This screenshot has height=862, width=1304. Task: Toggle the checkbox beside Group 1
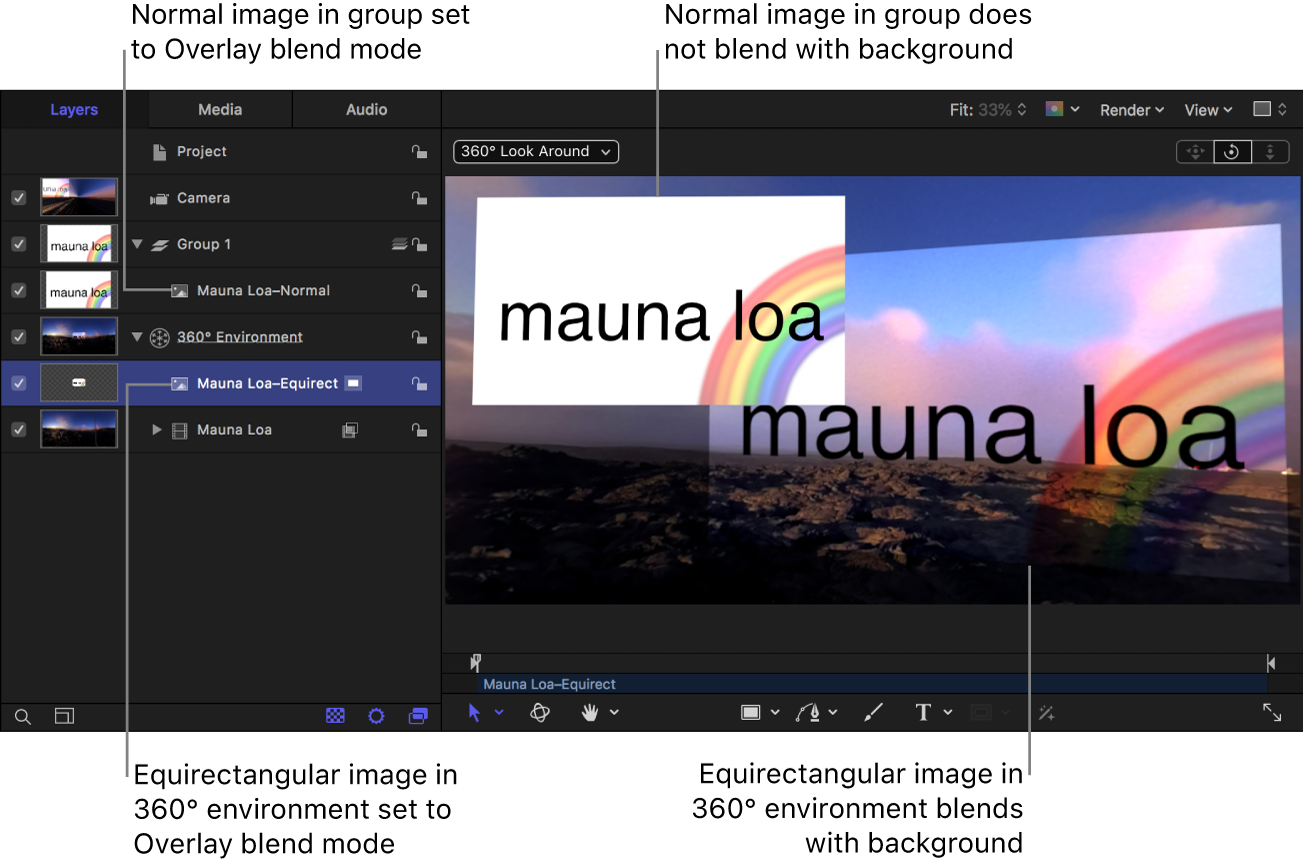[x=18, y=244]
